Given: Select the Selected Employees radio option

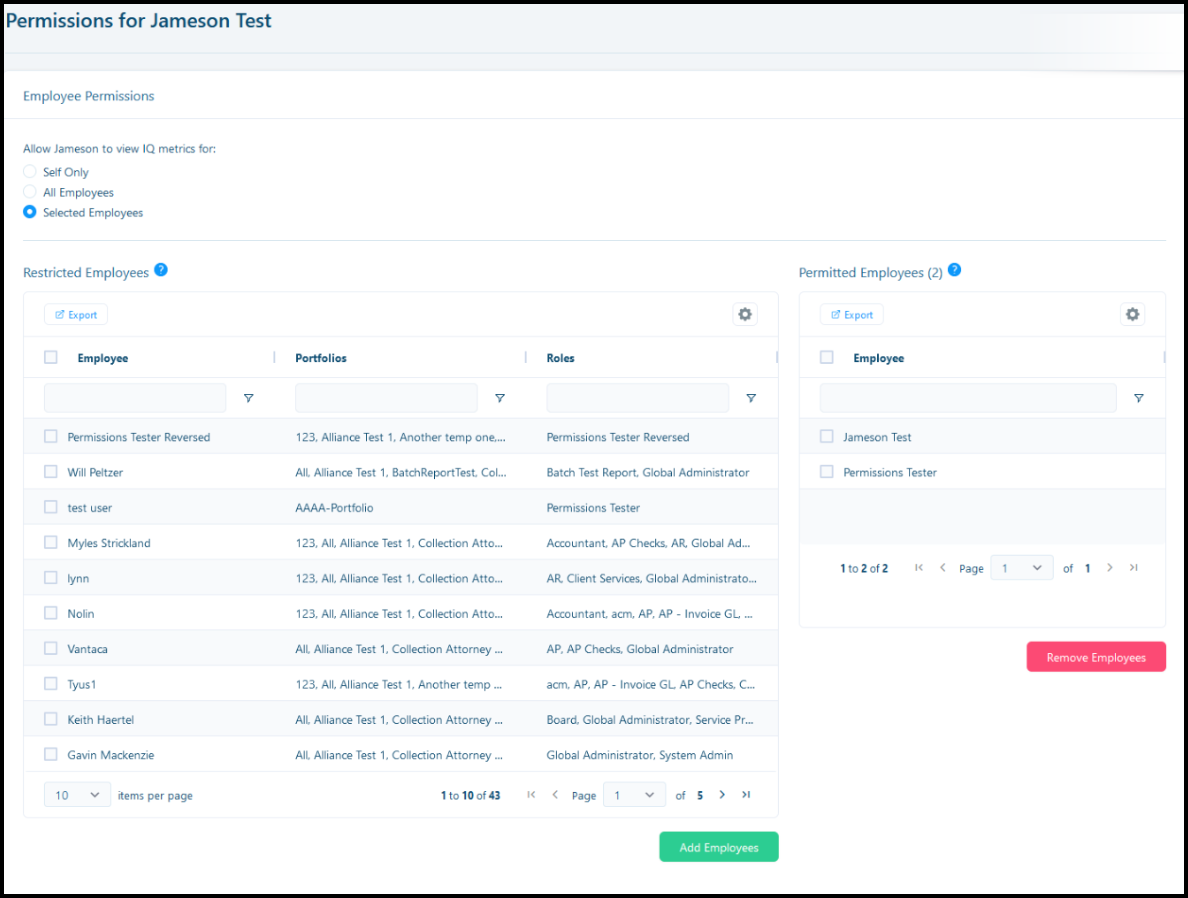Looking at the screenshot, I should 30,212.
